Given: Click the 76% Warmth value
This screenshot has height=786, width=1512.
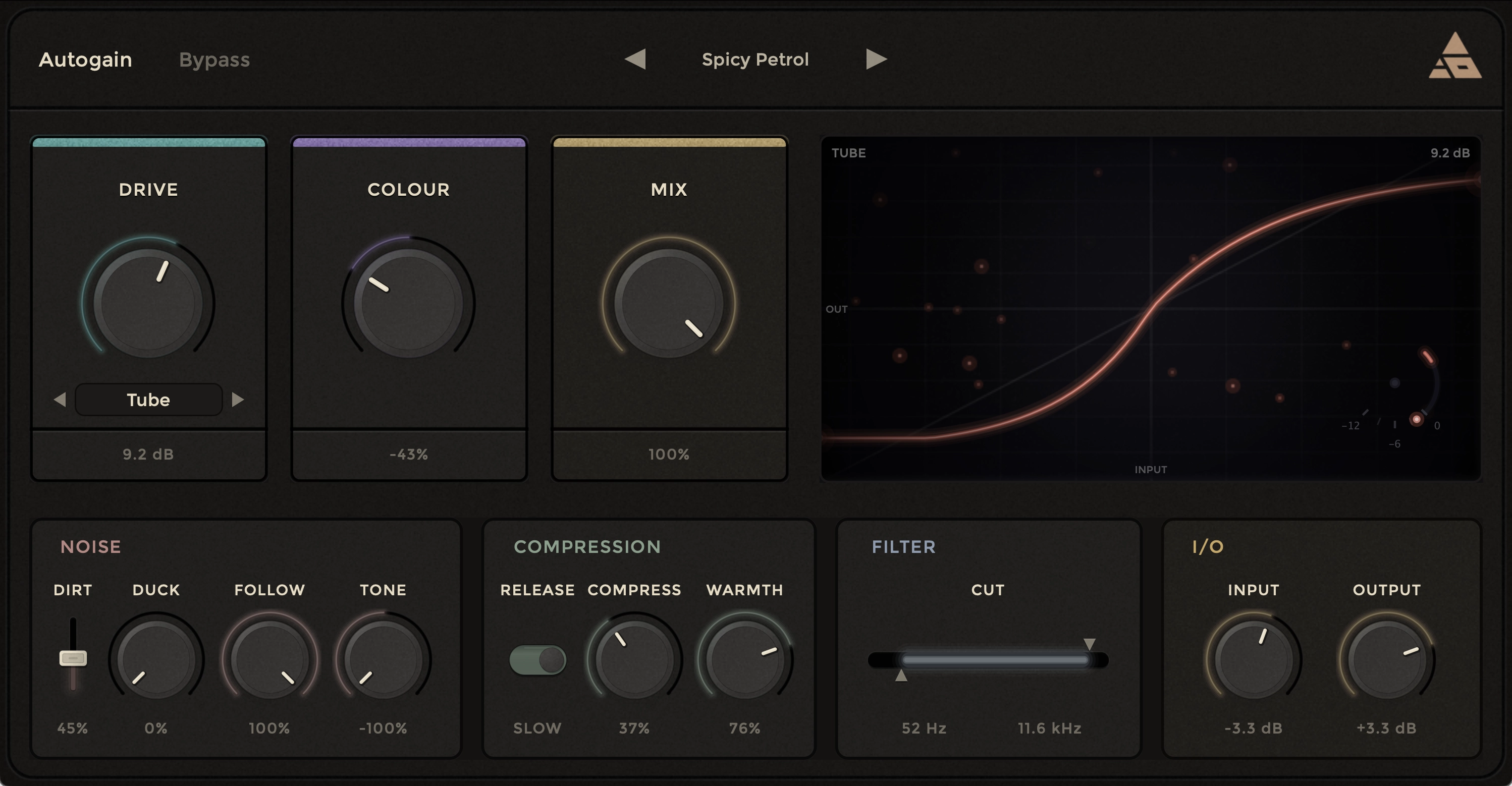Looking at the screenshot, I should [x=745, y=728].
